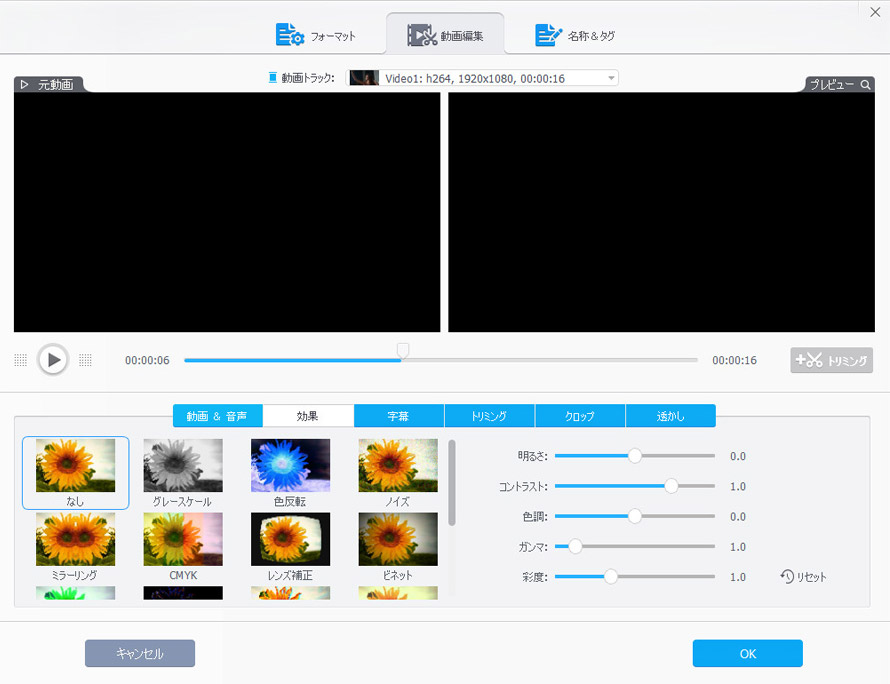Click the キャンセル button
This screenshot has height=684, width=890.
pos(140,653)
